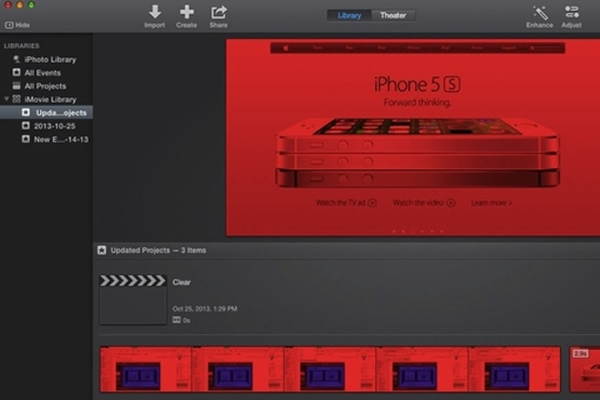Click the LIBRARIES section heading
Image resolution: width=600 pixels, height=400 pixels.
(x=21, y=46)
